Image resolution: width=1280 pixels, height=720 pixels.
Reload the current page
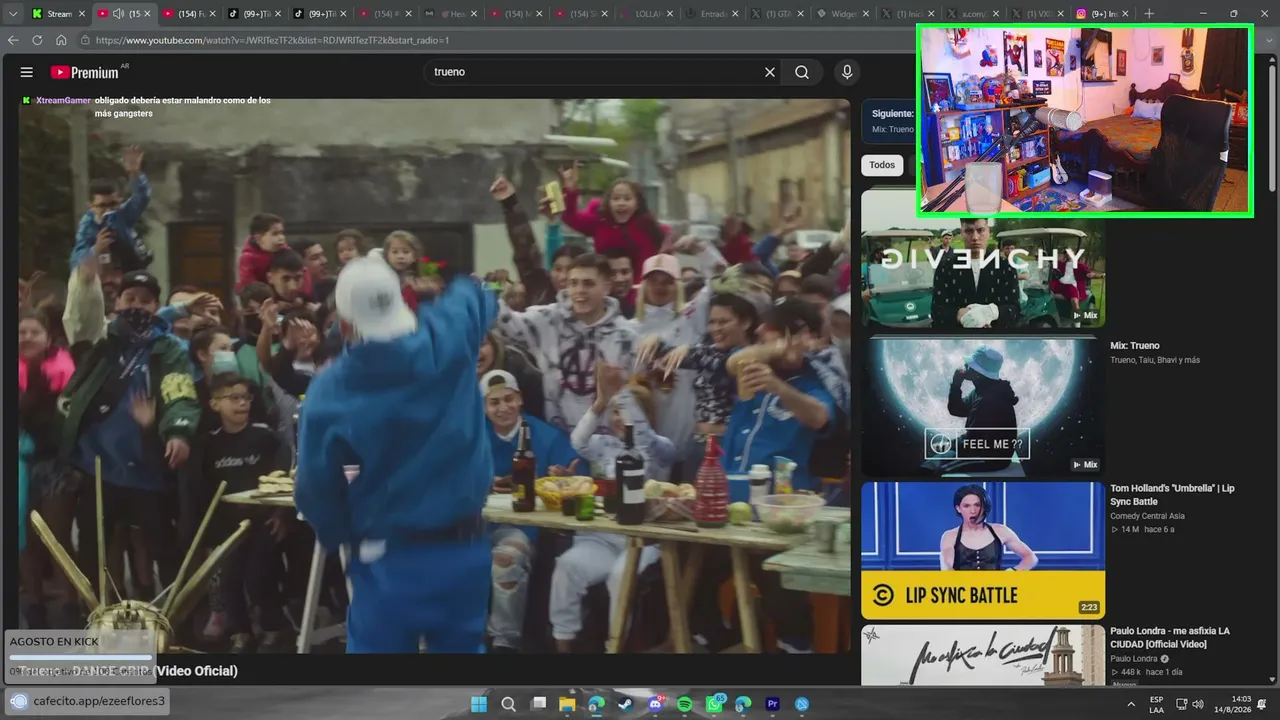(x=37, y=40)
